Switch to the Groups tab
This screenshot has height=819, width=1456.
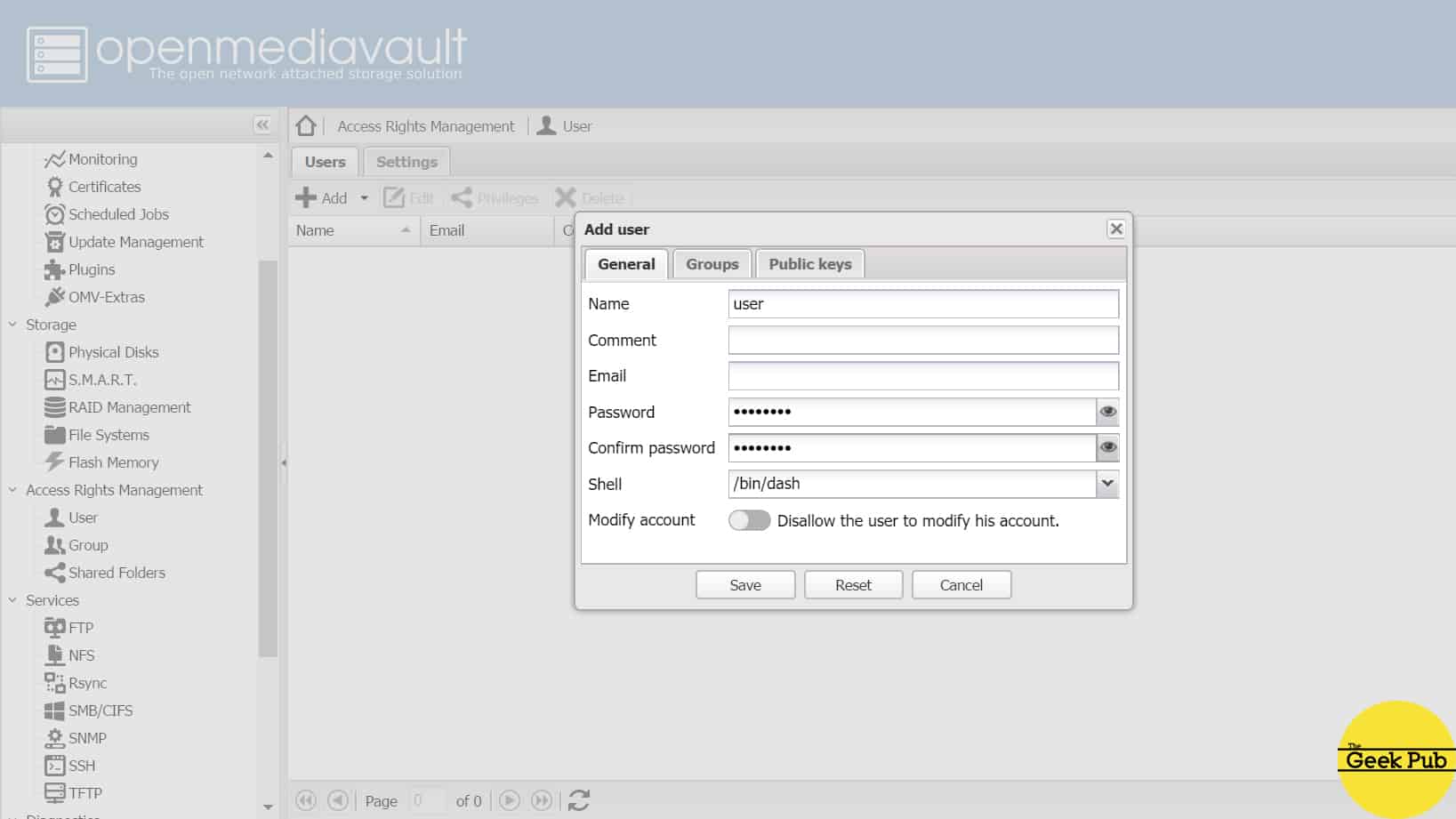click(x=712, y=264)
